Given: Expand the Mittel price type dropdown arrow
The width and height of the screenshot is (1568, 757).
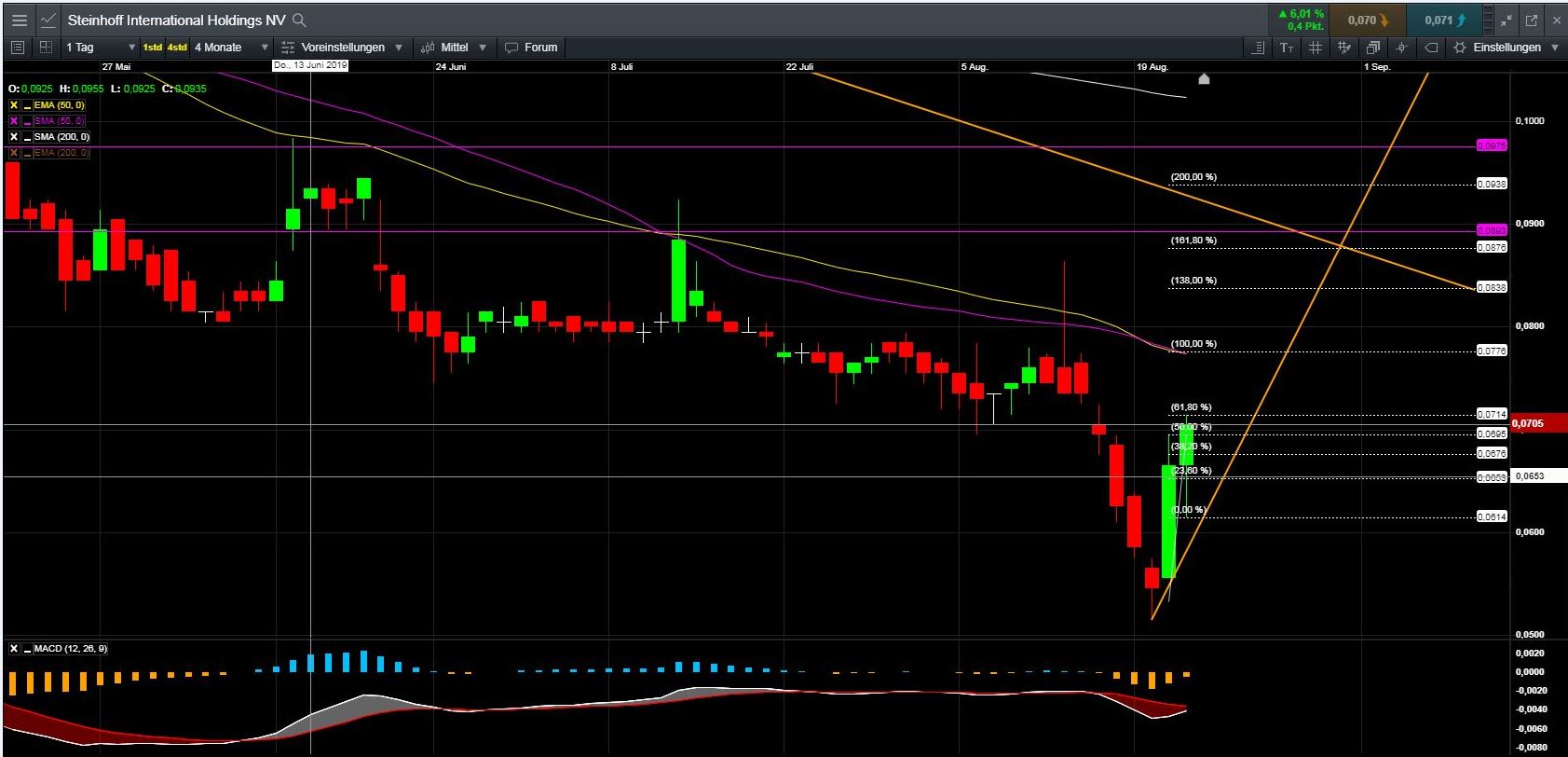Looking at the screenshot, I should tap(483, 47).
